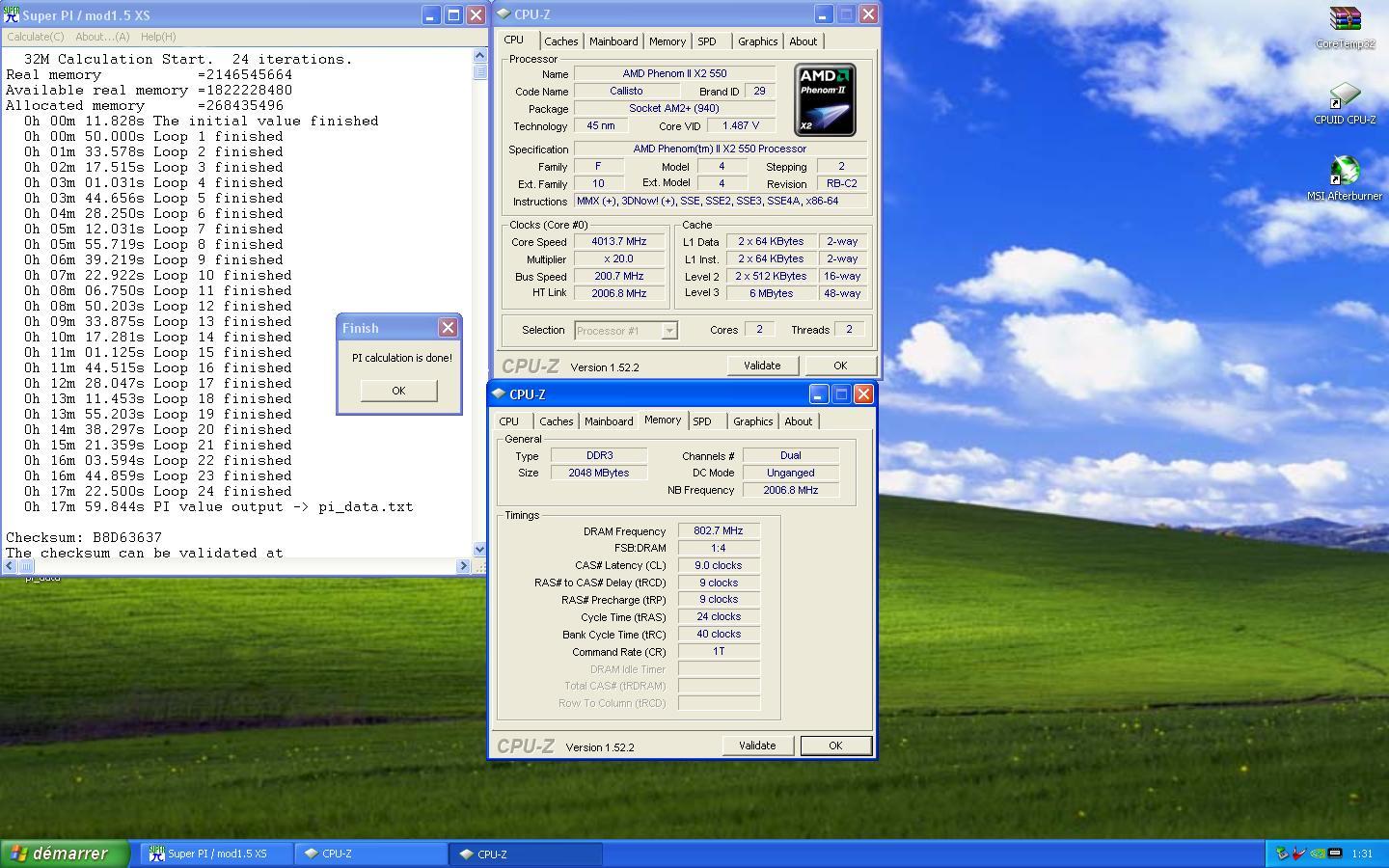Click the NB Frequency value 2006.8 MHz
1389x868 pixels.
tap(791, 490)
